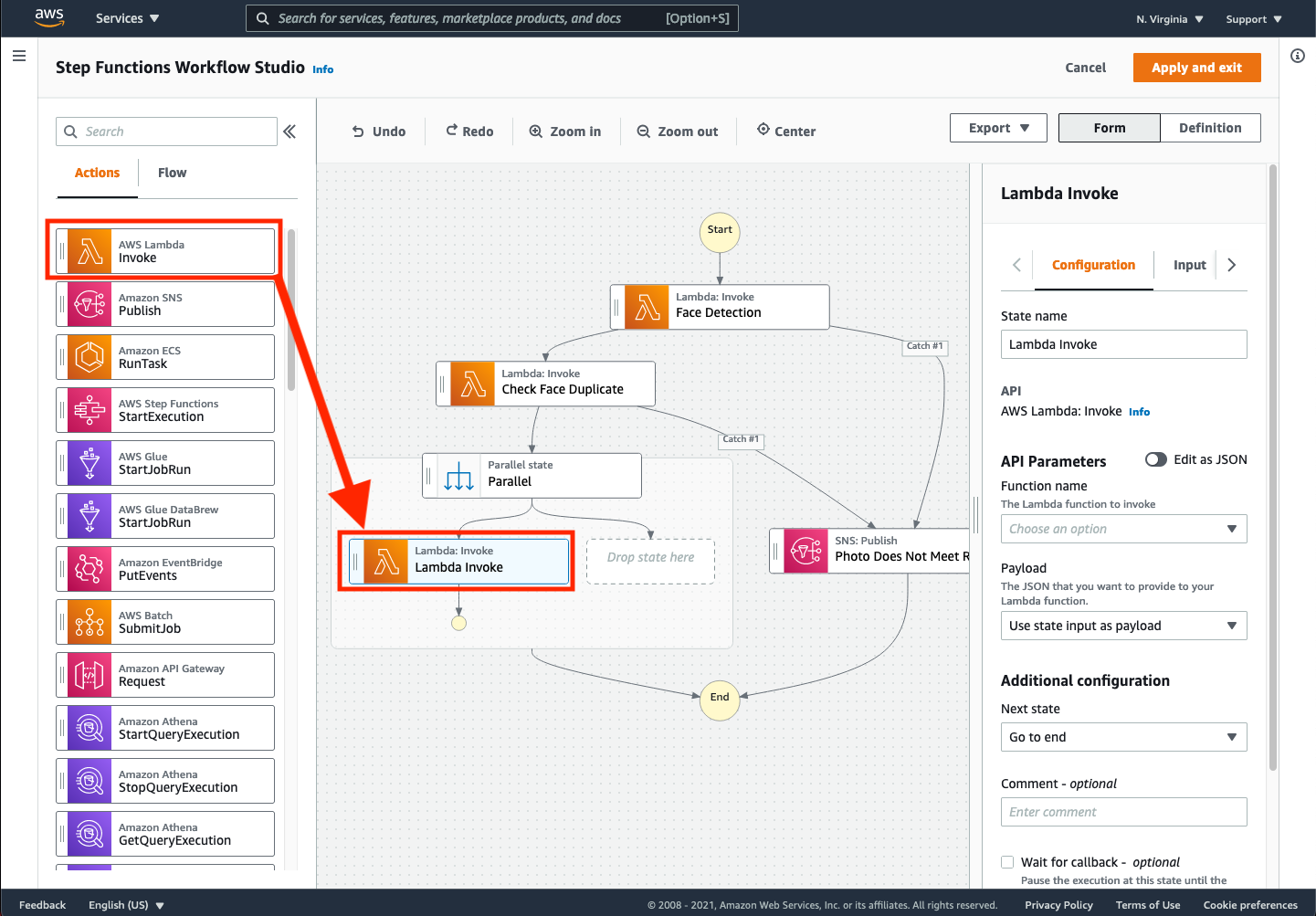Zoom in on the canvas
The width and height of the screenshot is (1316, 916).
[x=565, y=132]
